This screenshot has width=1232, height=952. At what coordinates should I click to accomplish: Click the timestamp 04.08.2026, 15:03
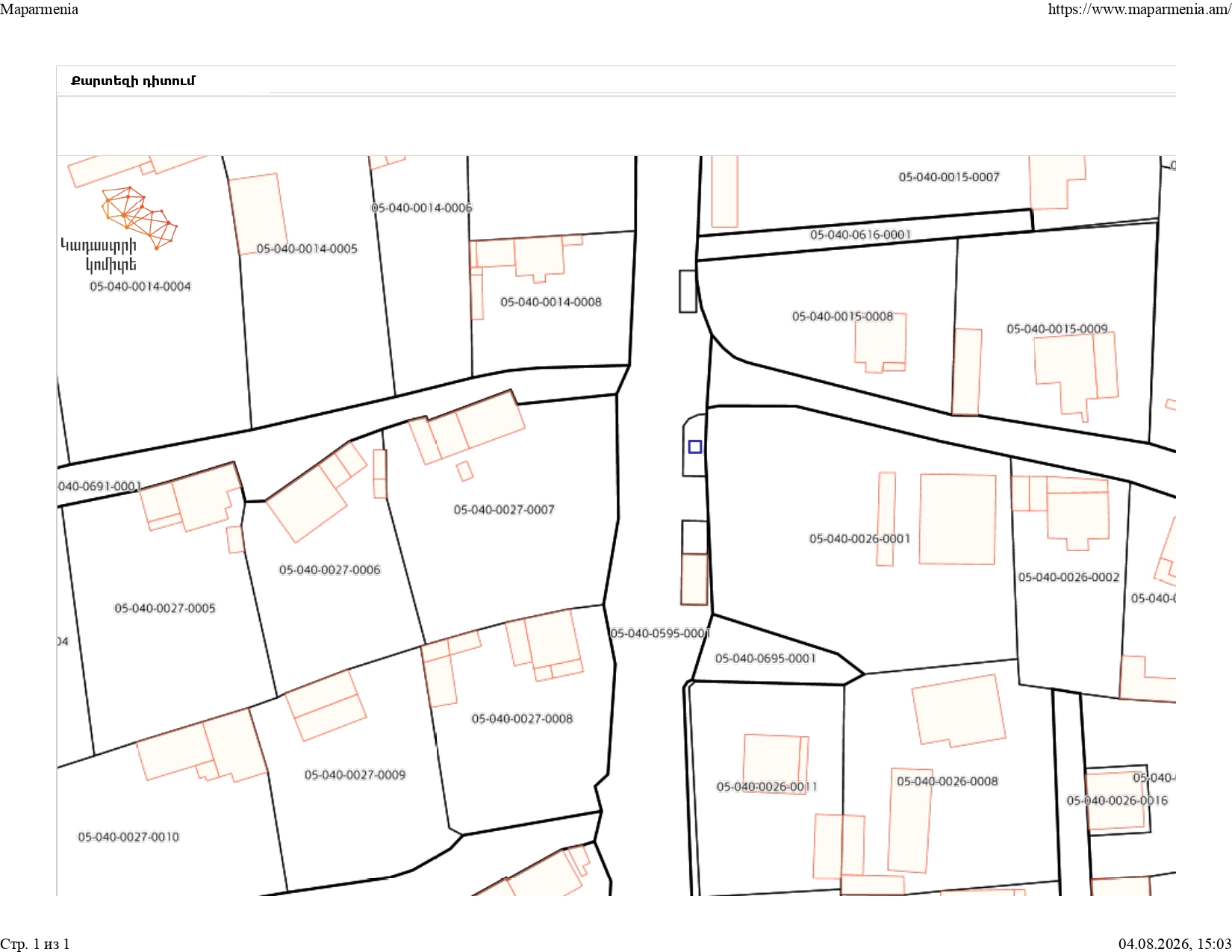pyautogui.click(x=1175, y=944)
